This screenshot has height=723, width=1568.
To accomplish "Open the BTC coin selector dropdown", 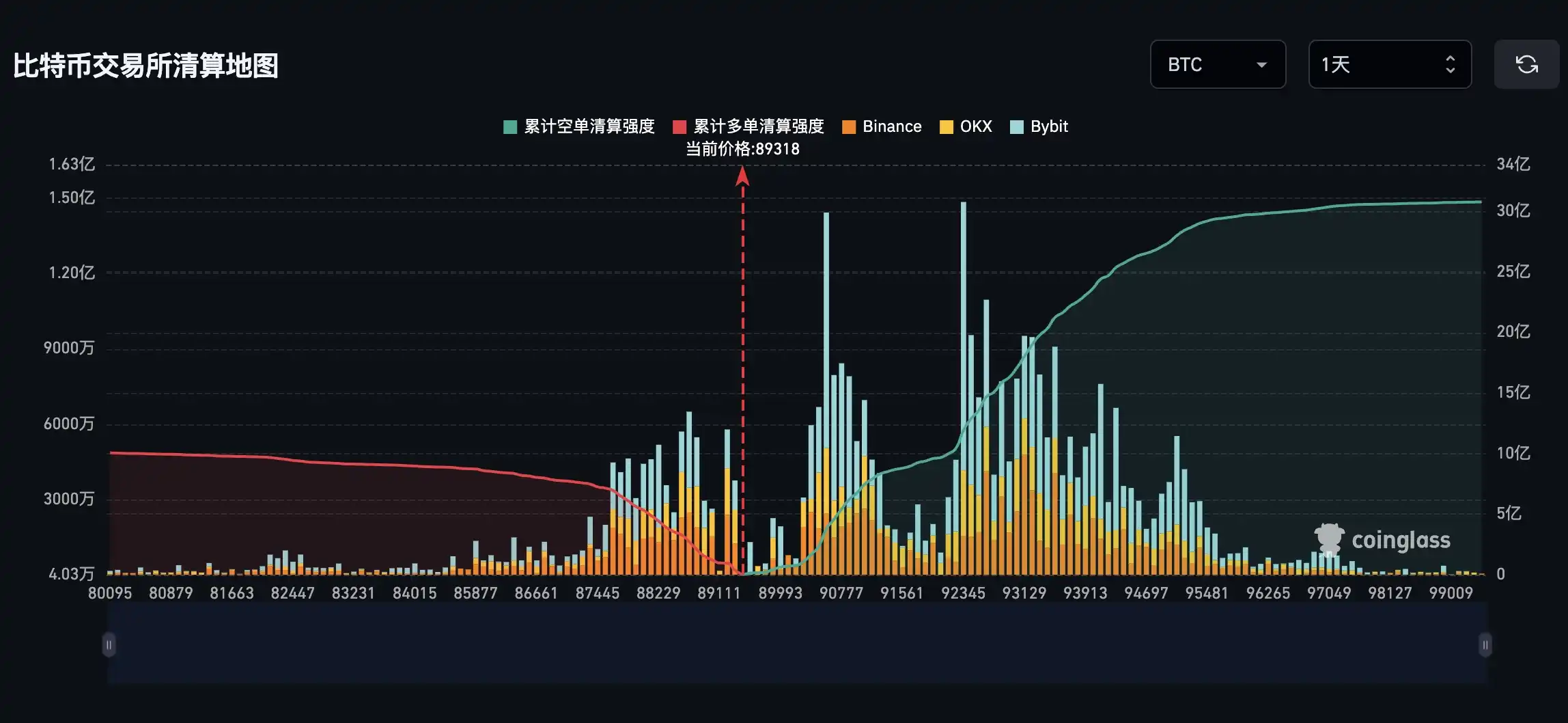I will pyautogui.click(x=1218, y=65).
